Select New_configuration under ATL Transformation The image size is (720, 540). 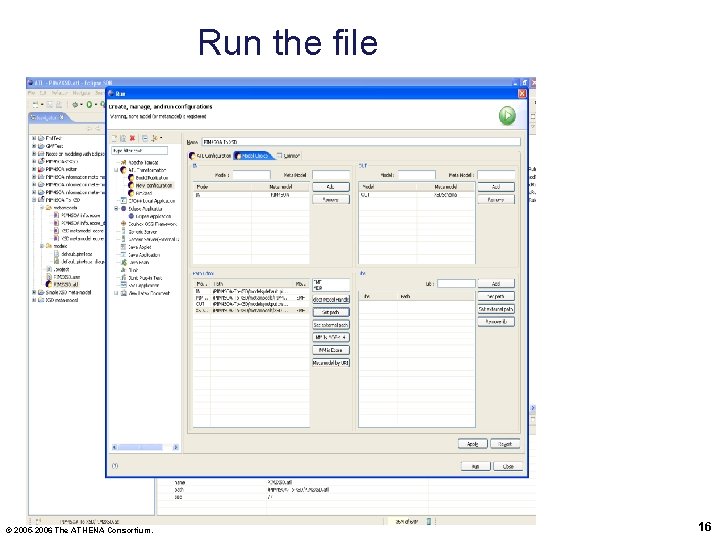pyautogui.click(x=150, y=186)
